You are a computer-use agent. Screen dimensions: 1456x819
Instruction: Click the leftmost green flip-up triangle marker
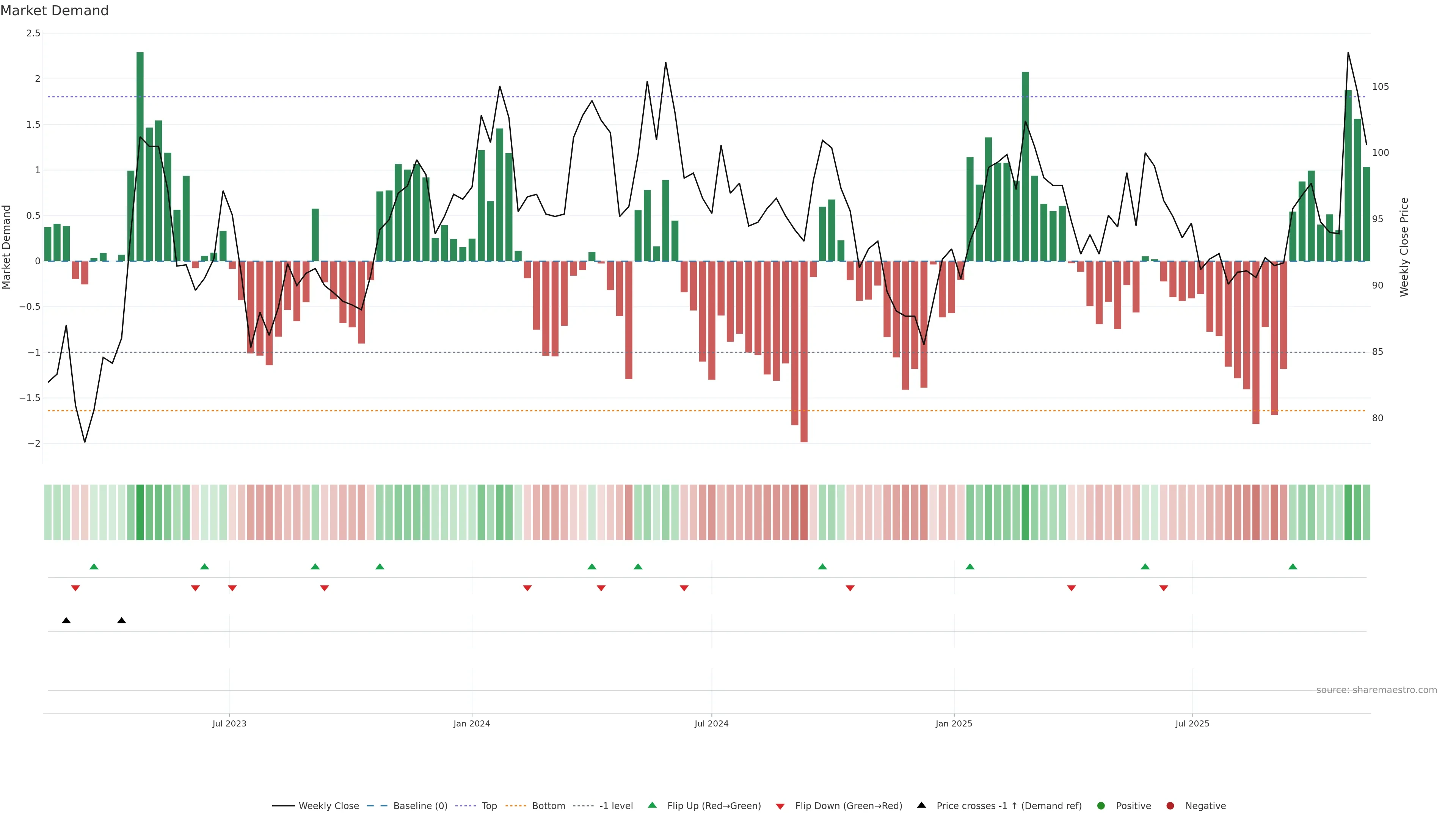[x=94, y=566]
